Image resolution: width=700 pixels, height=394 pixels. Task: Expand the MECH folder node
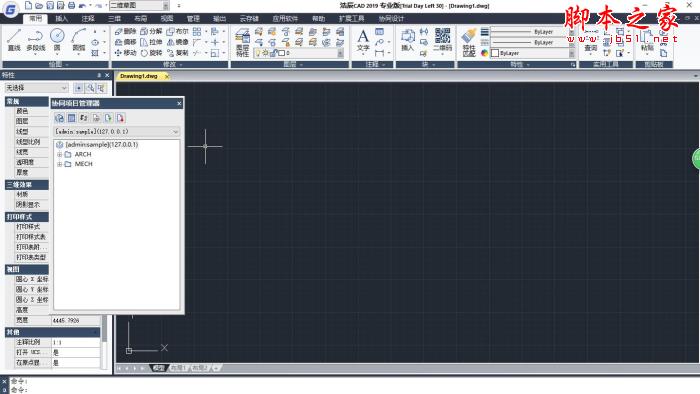(59, 164)
